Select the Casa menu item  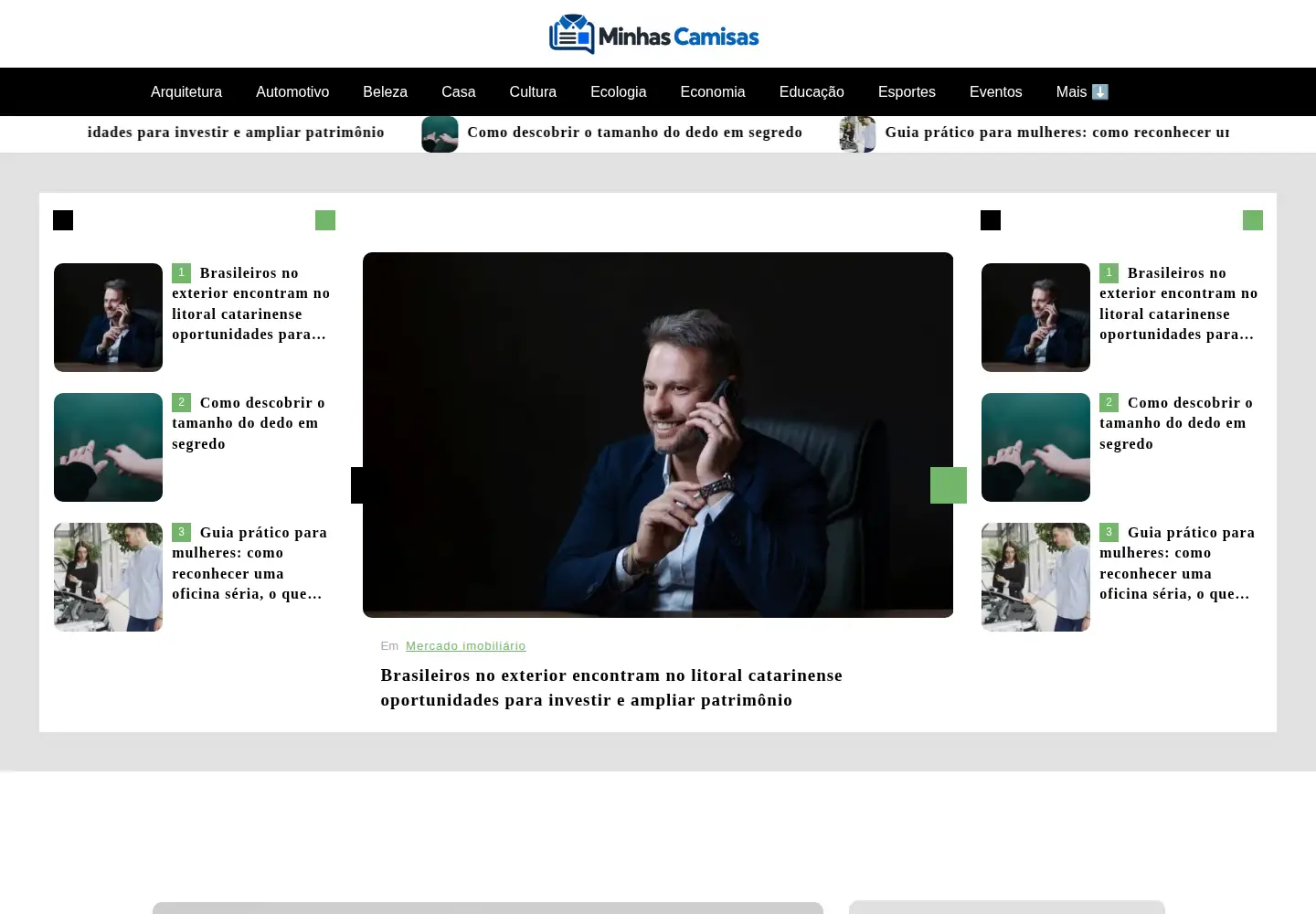coord(459,91)
